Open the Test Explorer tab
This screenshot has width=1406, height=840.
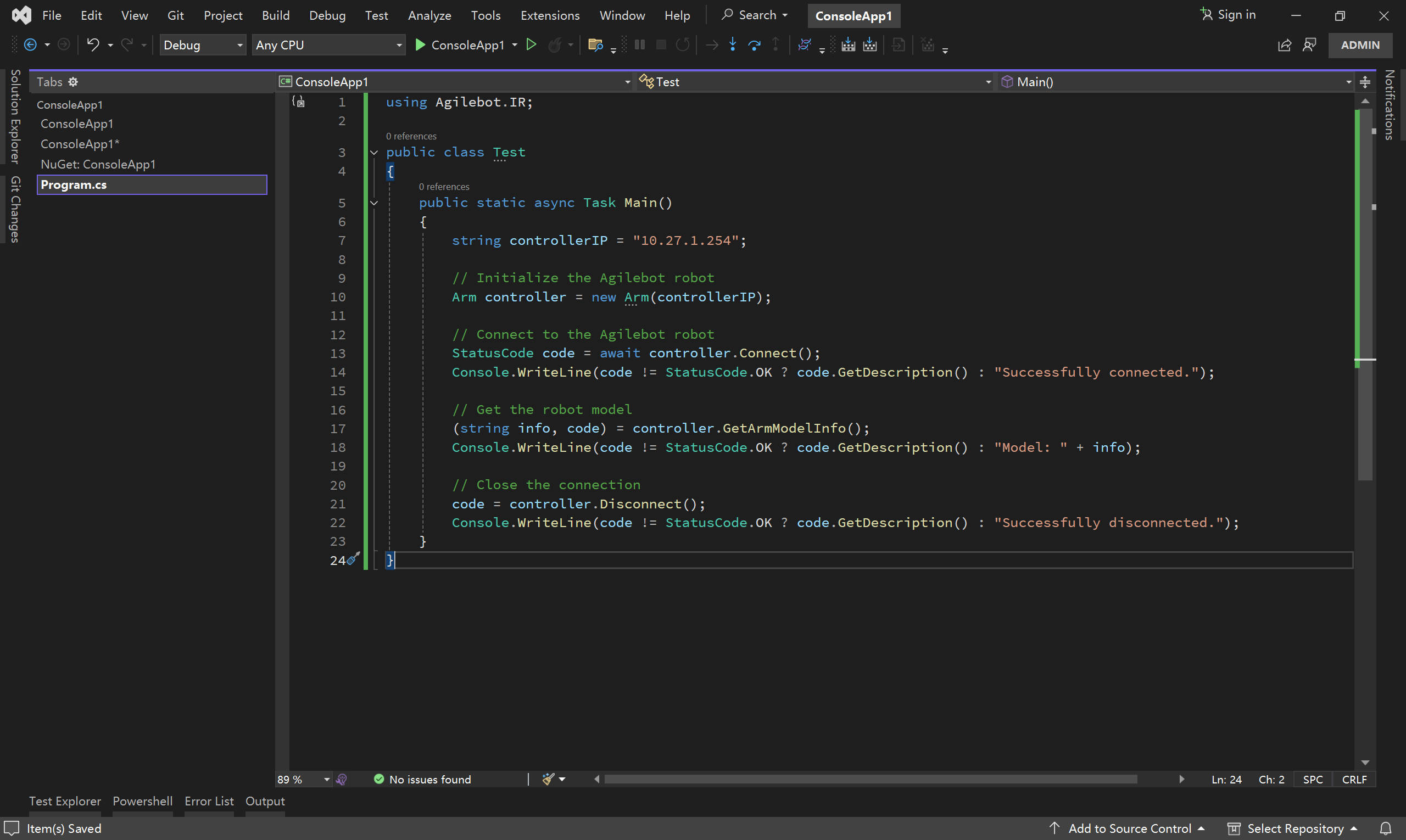coord(65,801)
